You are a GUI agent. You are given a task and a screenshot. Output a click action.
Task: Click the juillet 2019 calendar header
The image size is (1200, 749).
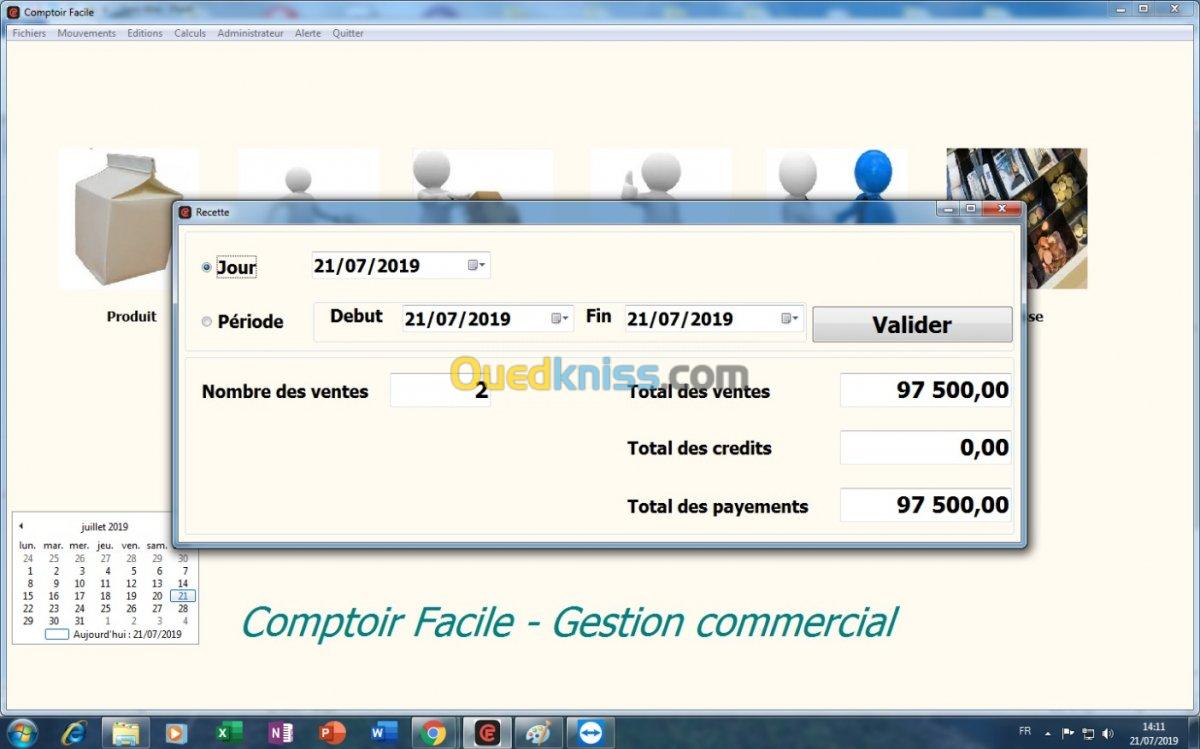click(x=105, y=526)
